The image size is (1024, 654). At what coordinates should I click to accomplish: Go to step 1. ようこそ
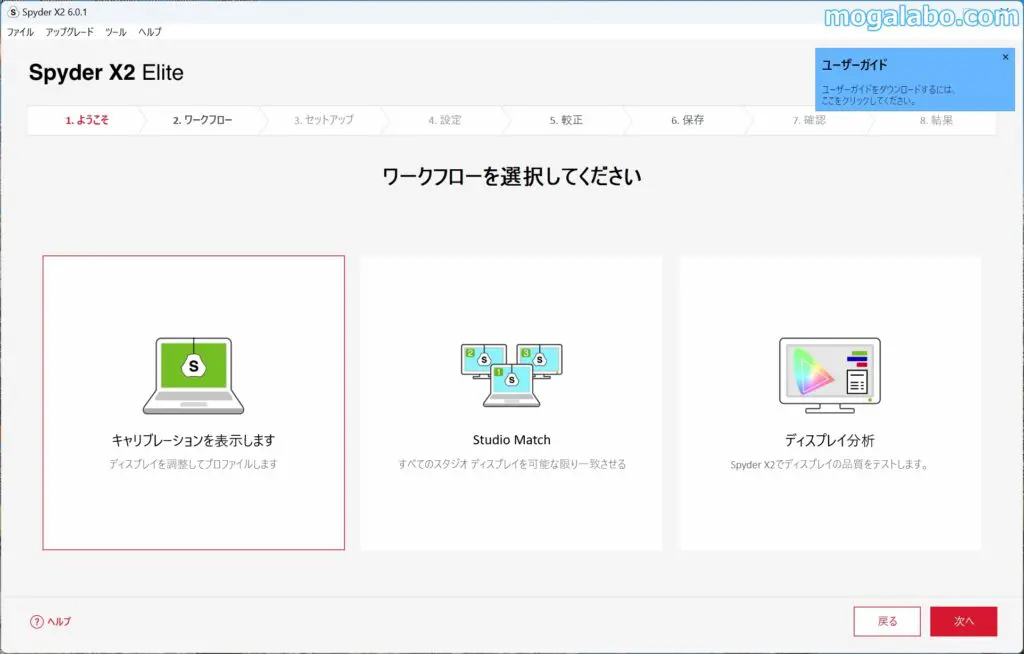pyautogui.click(x=87, y=120)
